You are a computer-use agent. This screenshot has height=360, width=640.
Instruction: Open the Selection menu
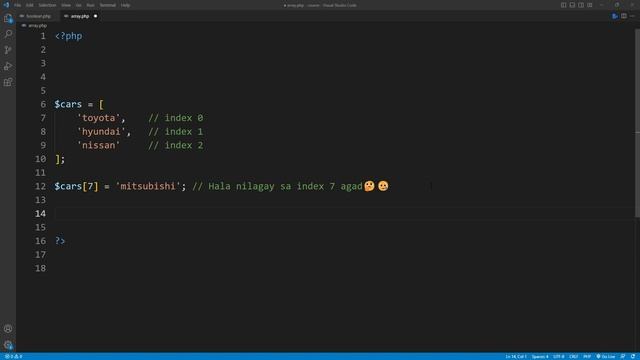point(47,5)
